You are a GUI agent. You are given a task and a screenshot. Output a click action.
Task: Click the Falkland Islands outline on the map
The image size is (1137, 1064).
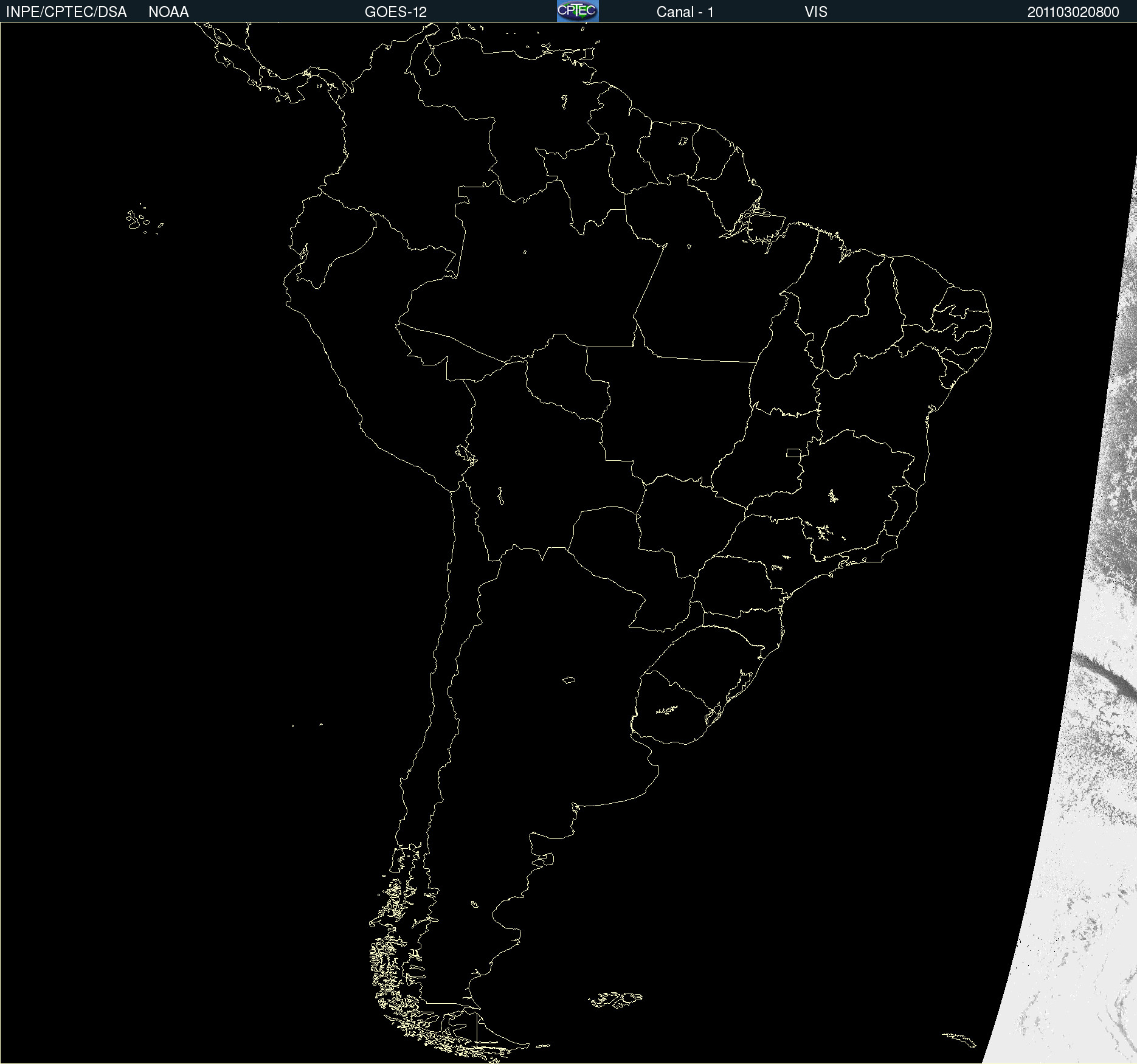[x=615, y=1000]
